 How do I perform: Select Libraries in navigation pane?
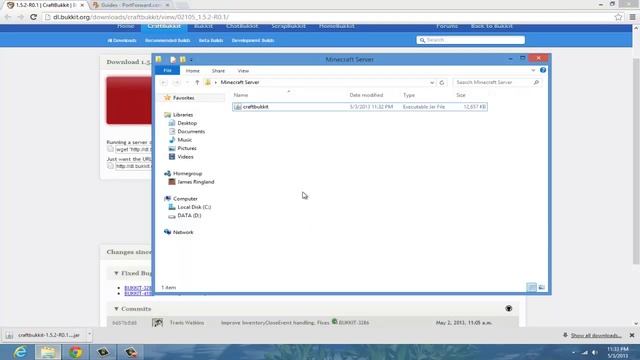click(183, 115)
